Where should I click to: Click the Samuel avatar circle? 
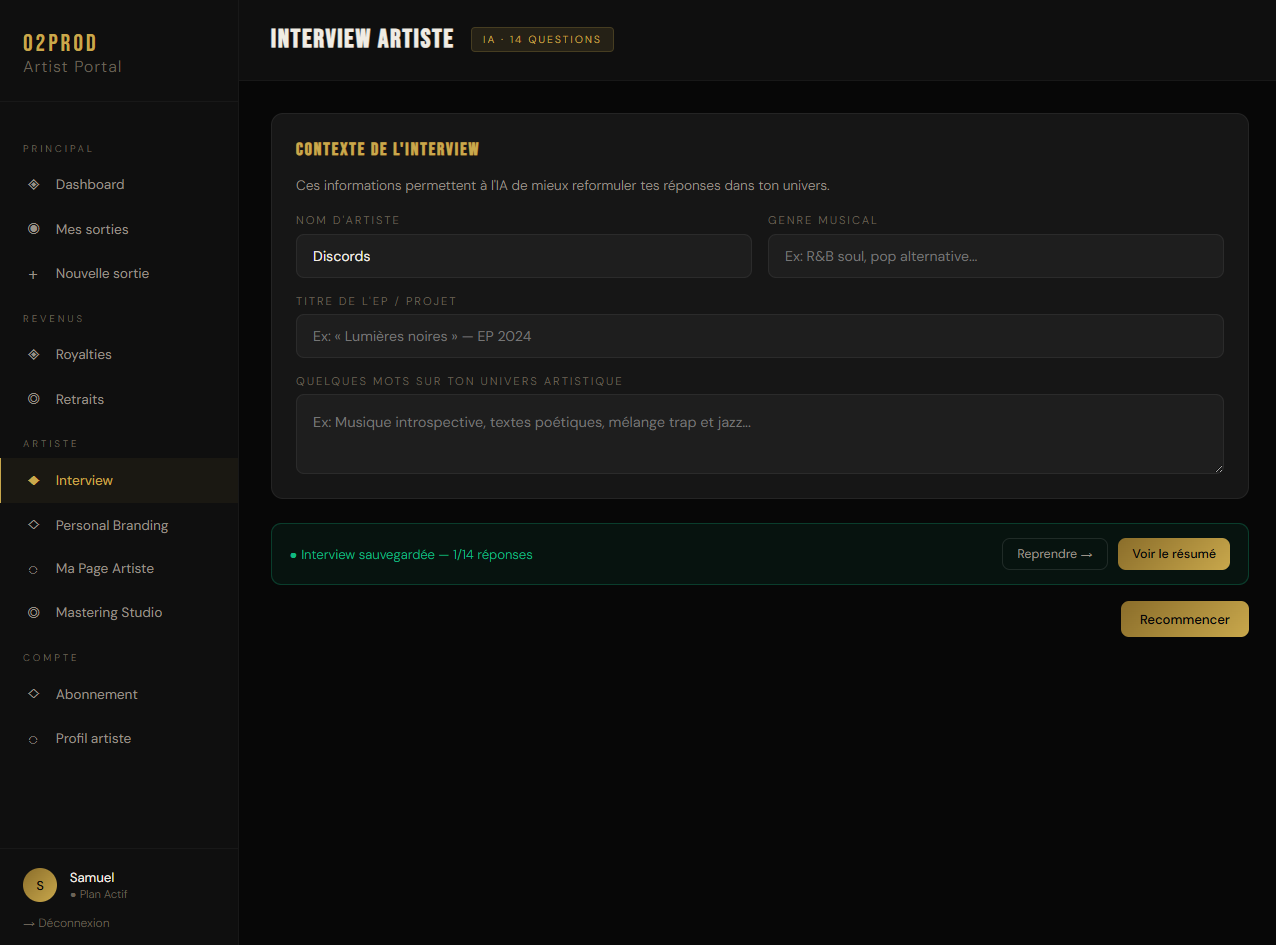(40, 885)
